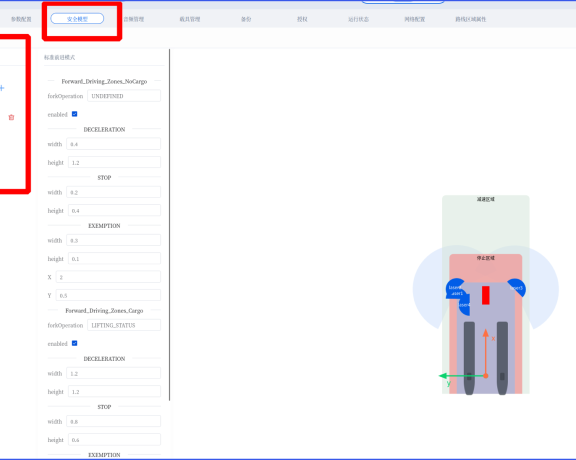Click NoCargo DECELERATION height field showing 1.2
576x460 pixels.
pos(114,162)
